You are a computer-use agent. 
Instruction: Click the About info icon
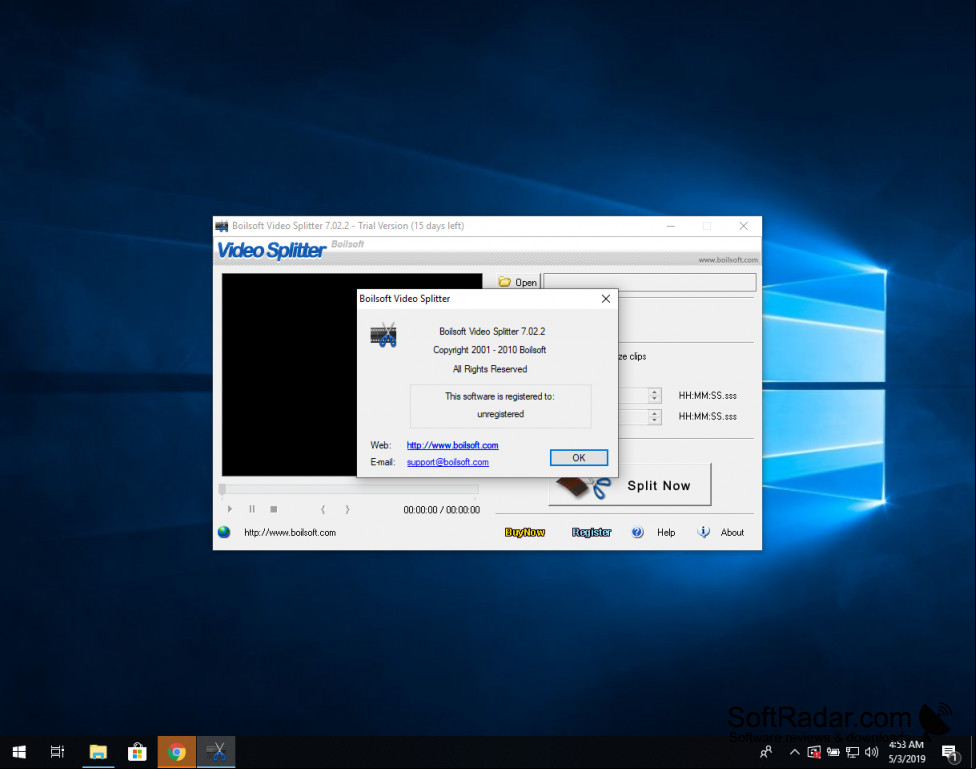703,532
